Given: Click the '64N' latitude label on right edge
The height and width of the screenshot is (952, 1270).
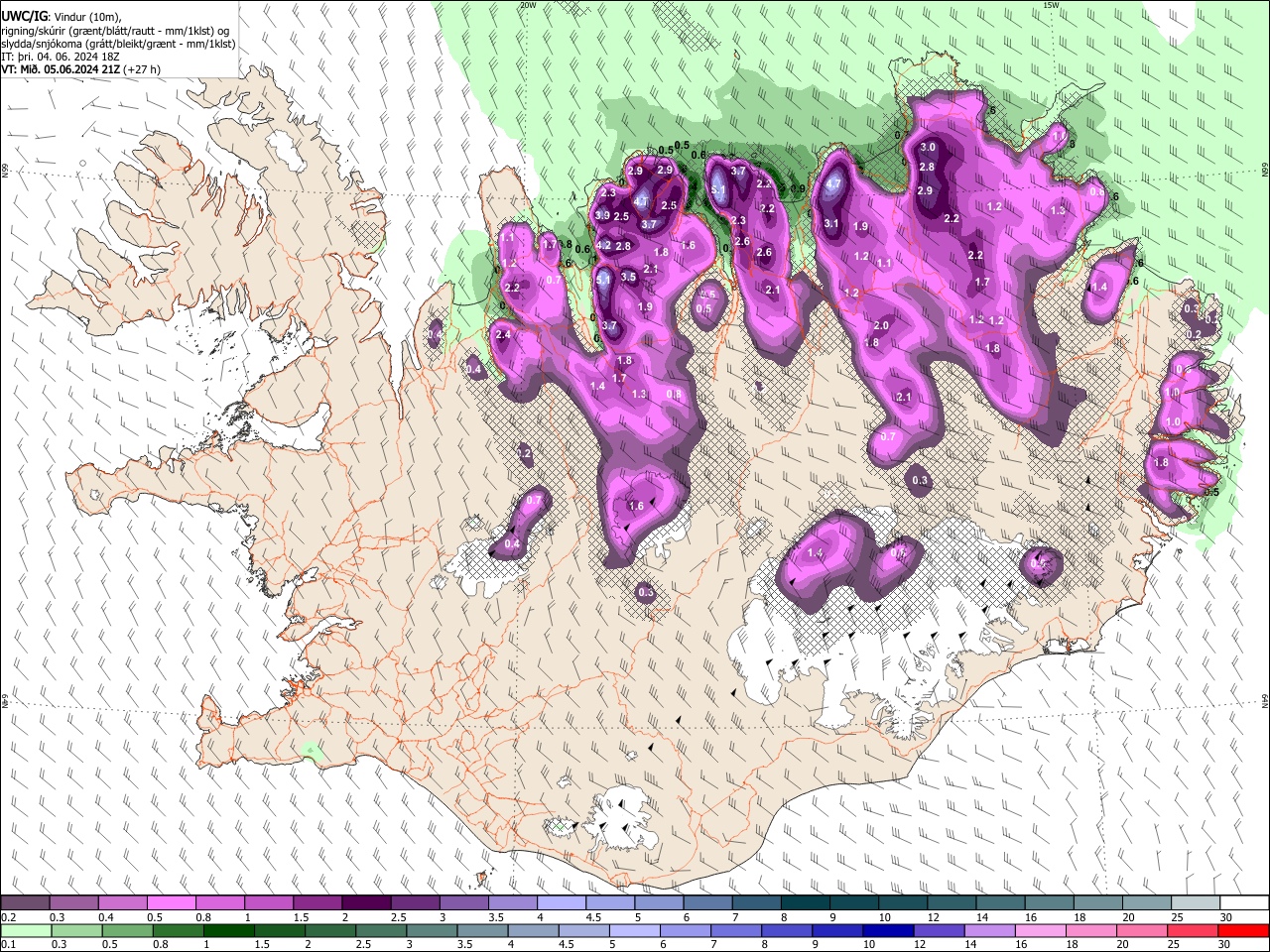Looking at the screenshot, I should tap(1265, 701).
